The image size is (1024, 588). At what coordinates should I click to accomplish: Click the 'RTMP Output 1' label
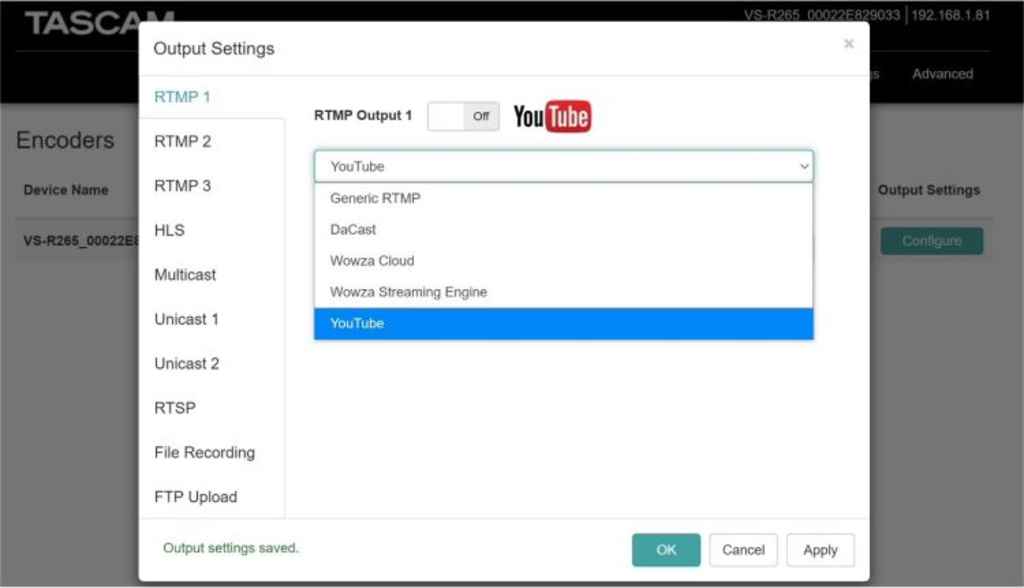coord(363,116)
